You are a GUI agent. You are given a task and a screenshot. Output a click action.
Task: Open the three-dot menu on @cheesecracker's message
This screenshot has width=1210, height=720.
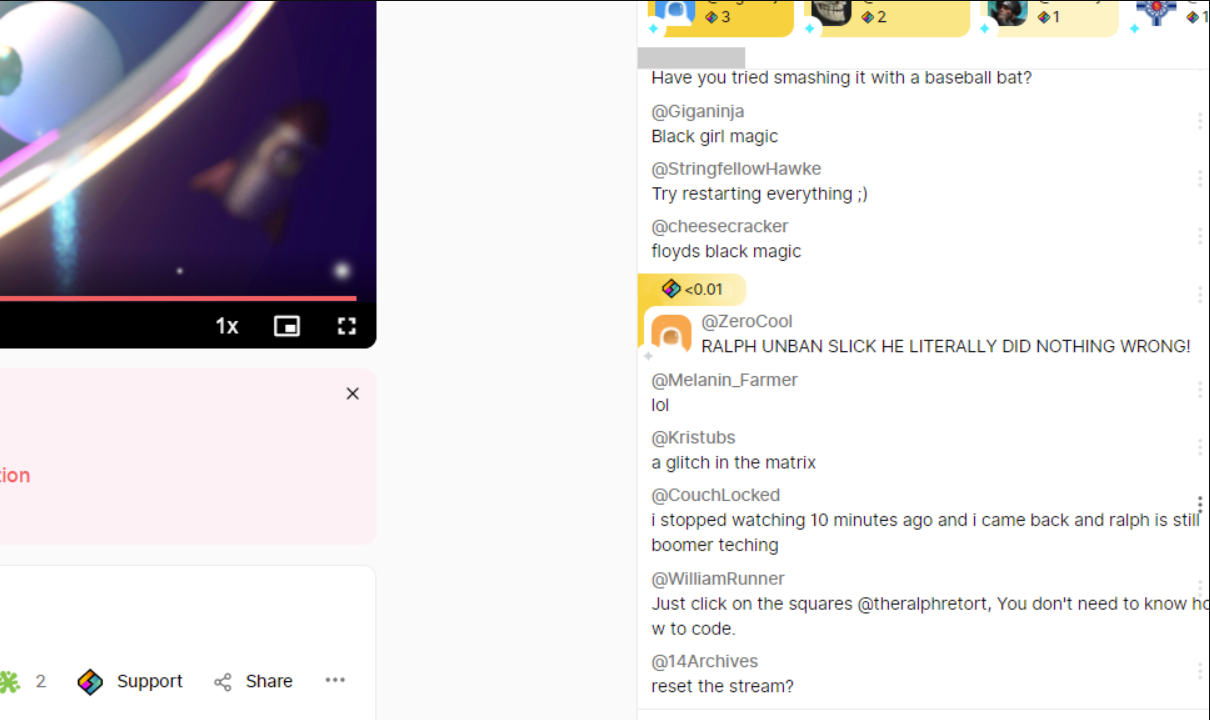coord(1199,236)
